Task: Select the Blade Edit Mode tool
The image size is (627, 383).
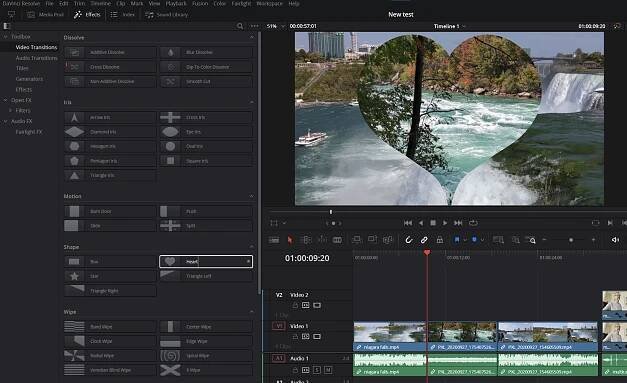Action: pos(337,239)
